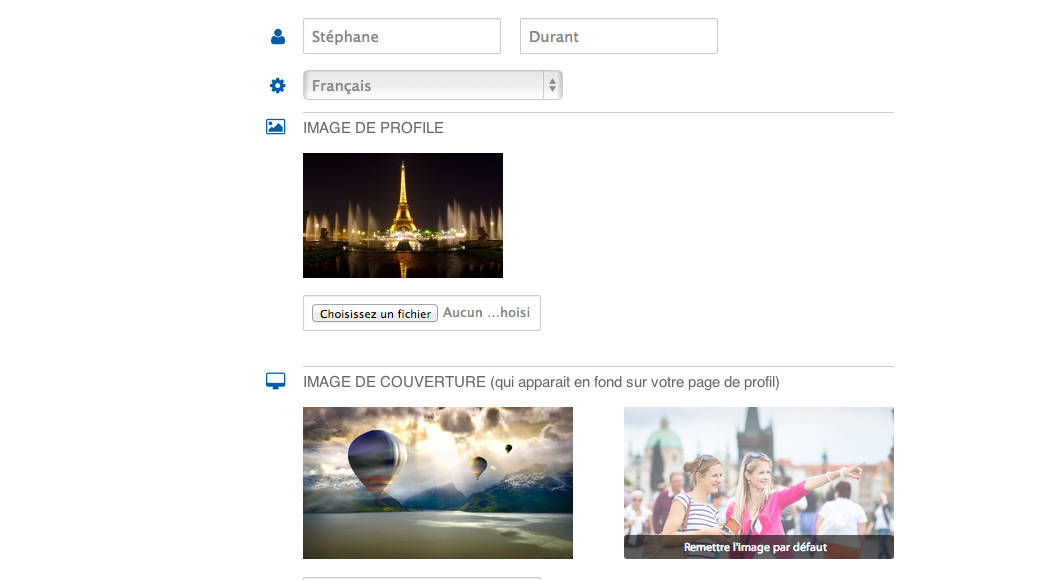Open the Français language dropdown
This screenshot has width=1050, height=580.
433,85
